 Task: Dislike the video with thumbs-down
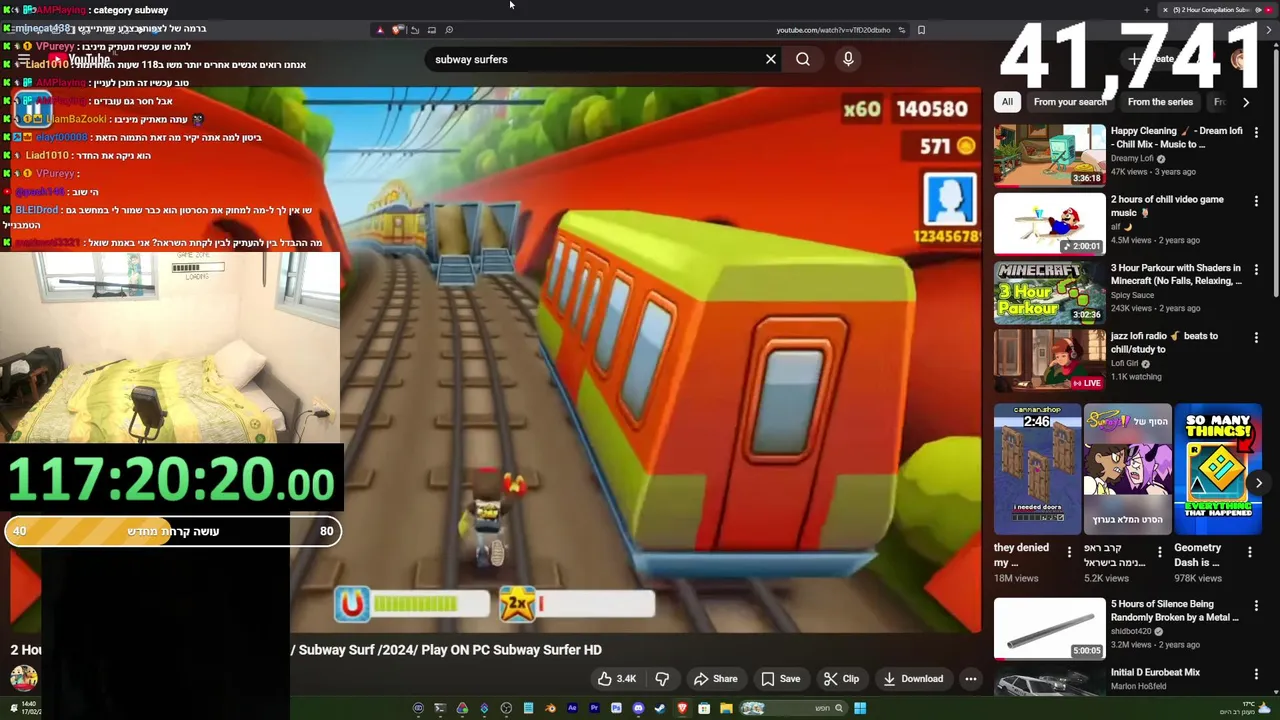pos(662,679)
